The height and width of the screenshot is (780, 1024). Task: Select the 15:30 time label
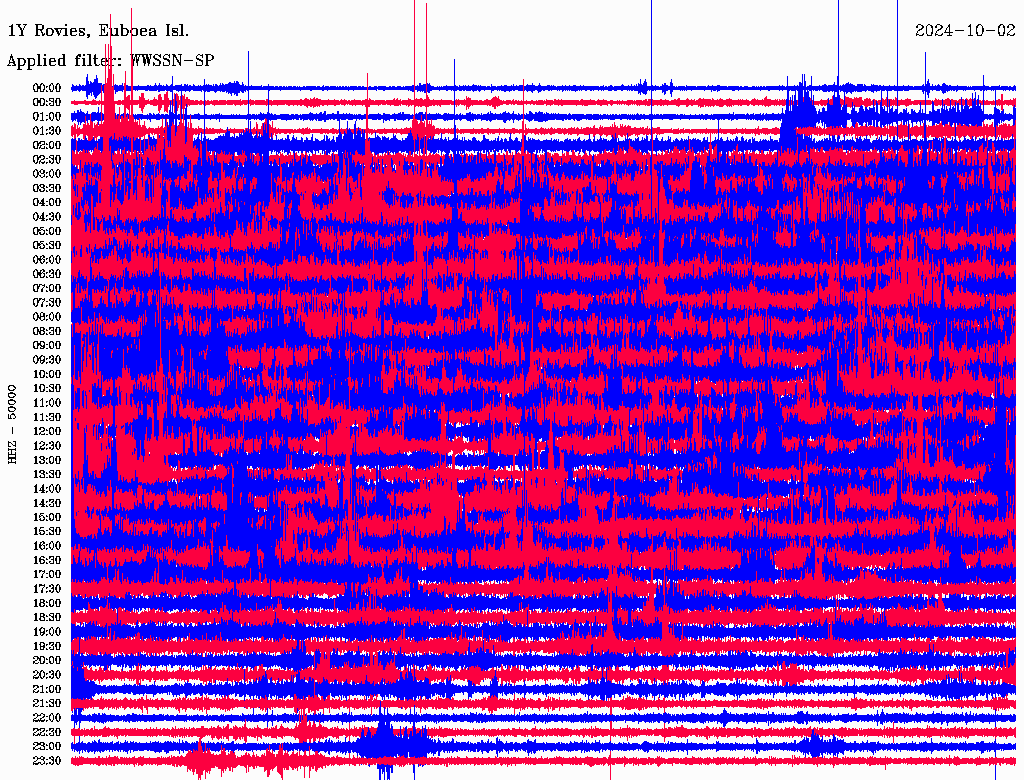47,532
